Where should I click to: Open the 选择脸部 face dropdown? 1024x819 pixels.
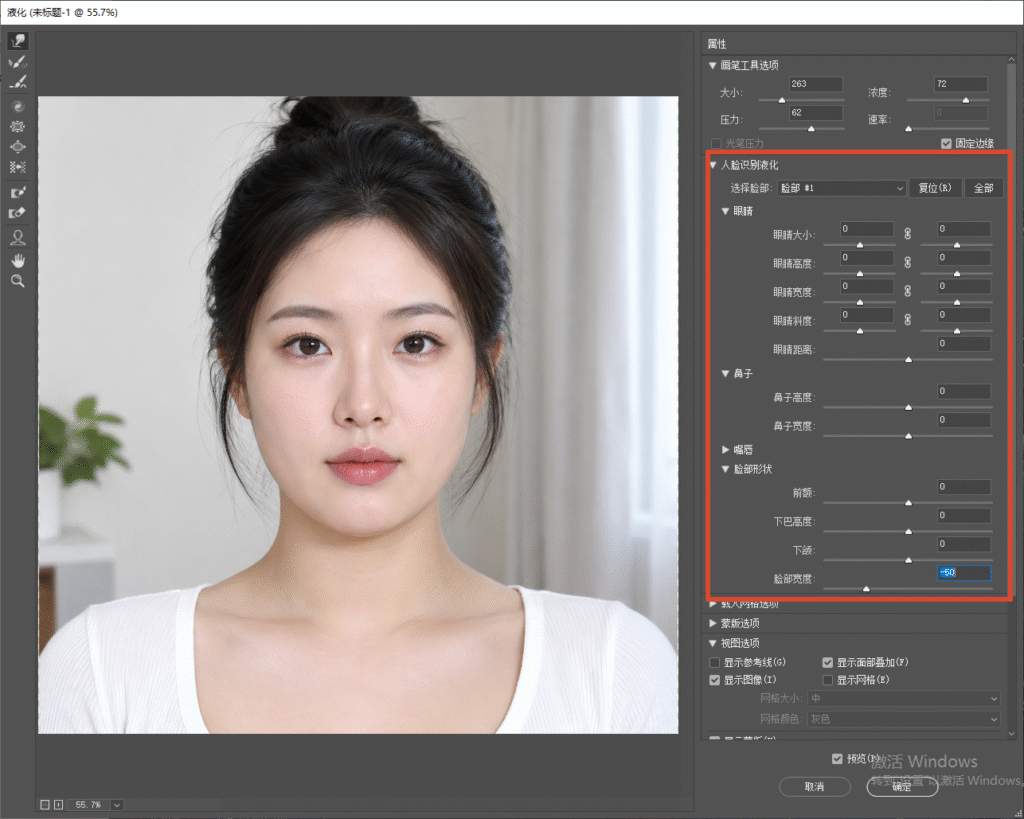coord(842,188)
